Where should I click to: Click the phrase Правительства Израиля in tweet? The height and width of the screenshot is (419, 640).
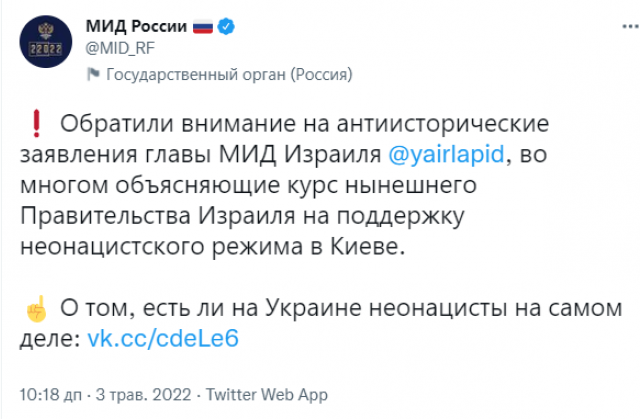pos(206,216)
